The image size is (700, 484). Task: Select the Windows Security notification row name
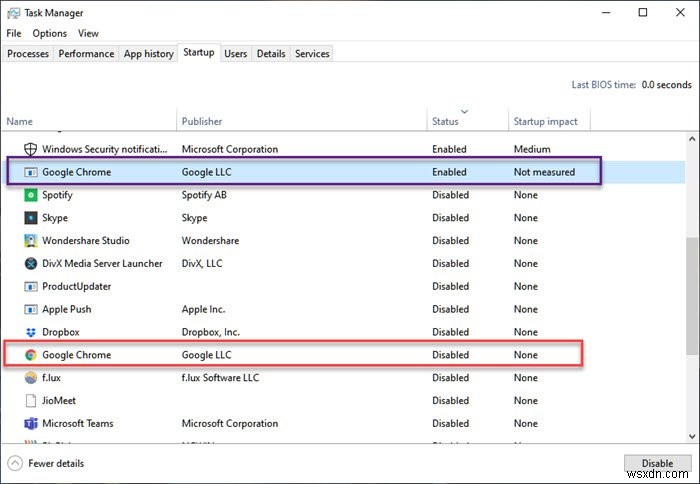[x=104, y=149]
